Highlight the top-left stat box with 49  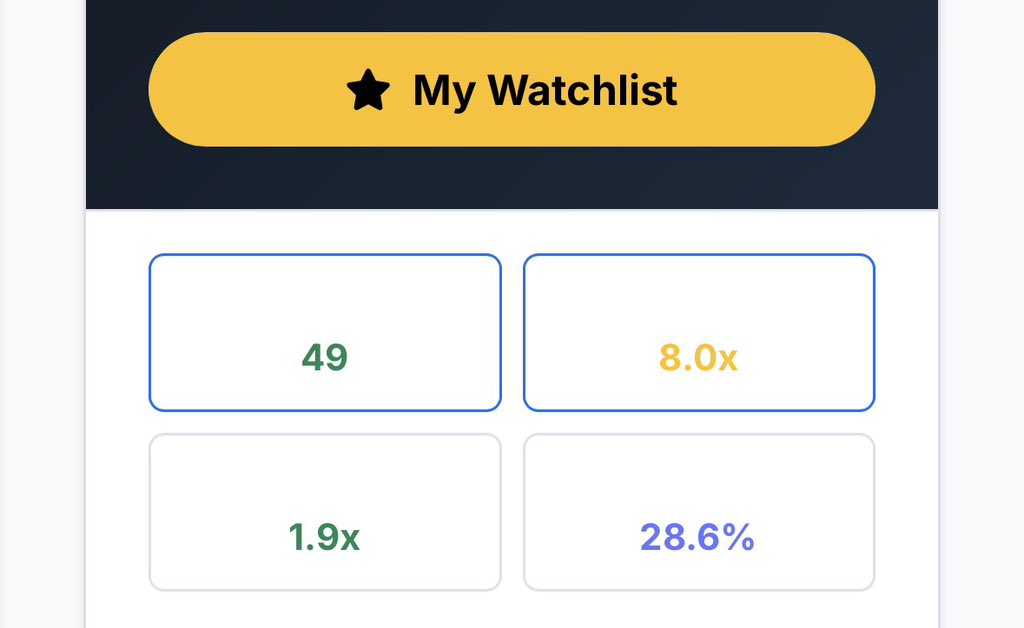tap(325, 332)
